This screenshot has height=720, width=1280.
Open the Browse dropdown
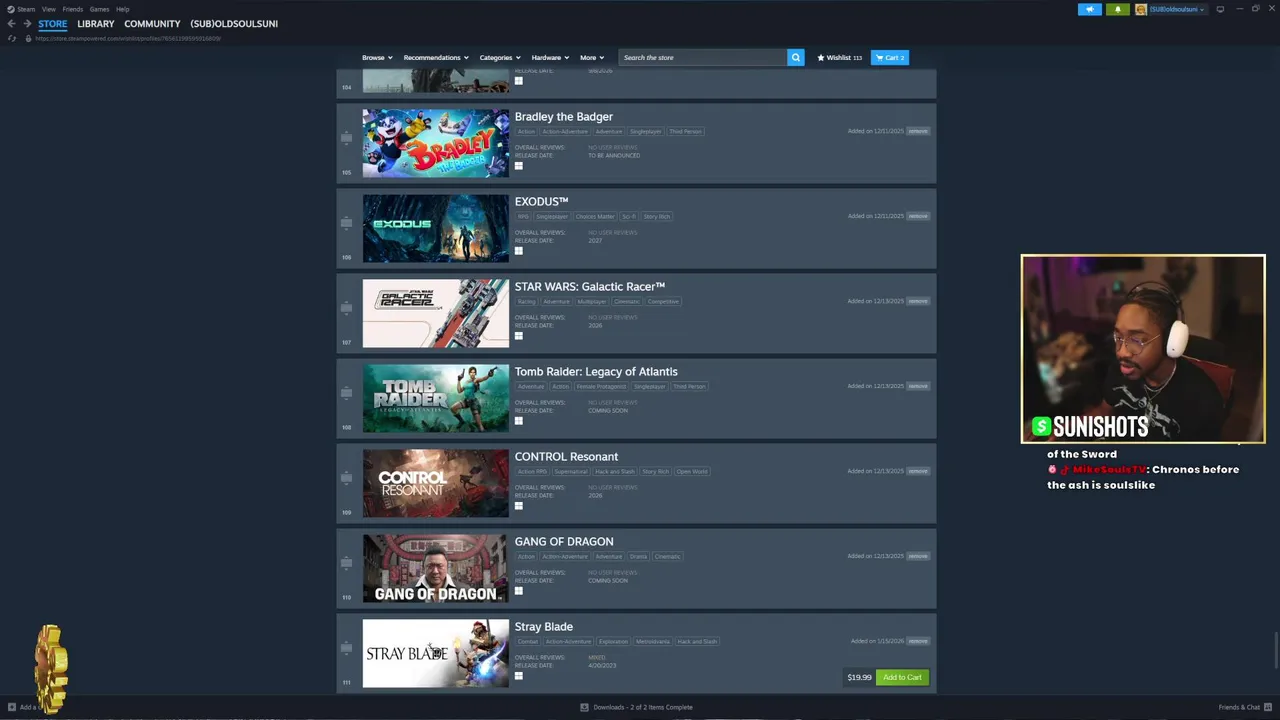tap(377, 57)
